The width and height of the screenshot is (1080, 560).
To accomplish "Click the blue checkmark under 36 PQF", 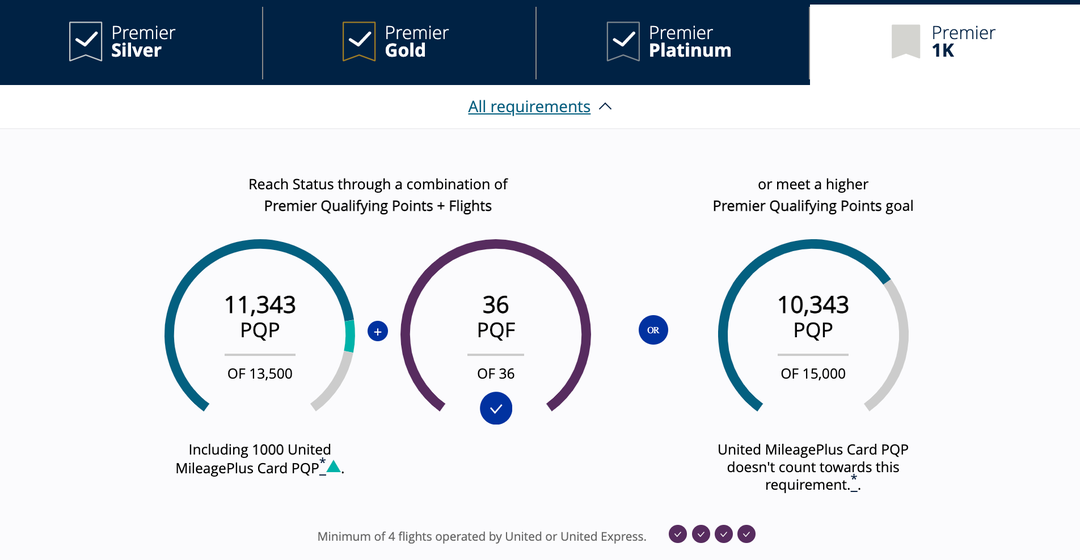I will [496, 408].
